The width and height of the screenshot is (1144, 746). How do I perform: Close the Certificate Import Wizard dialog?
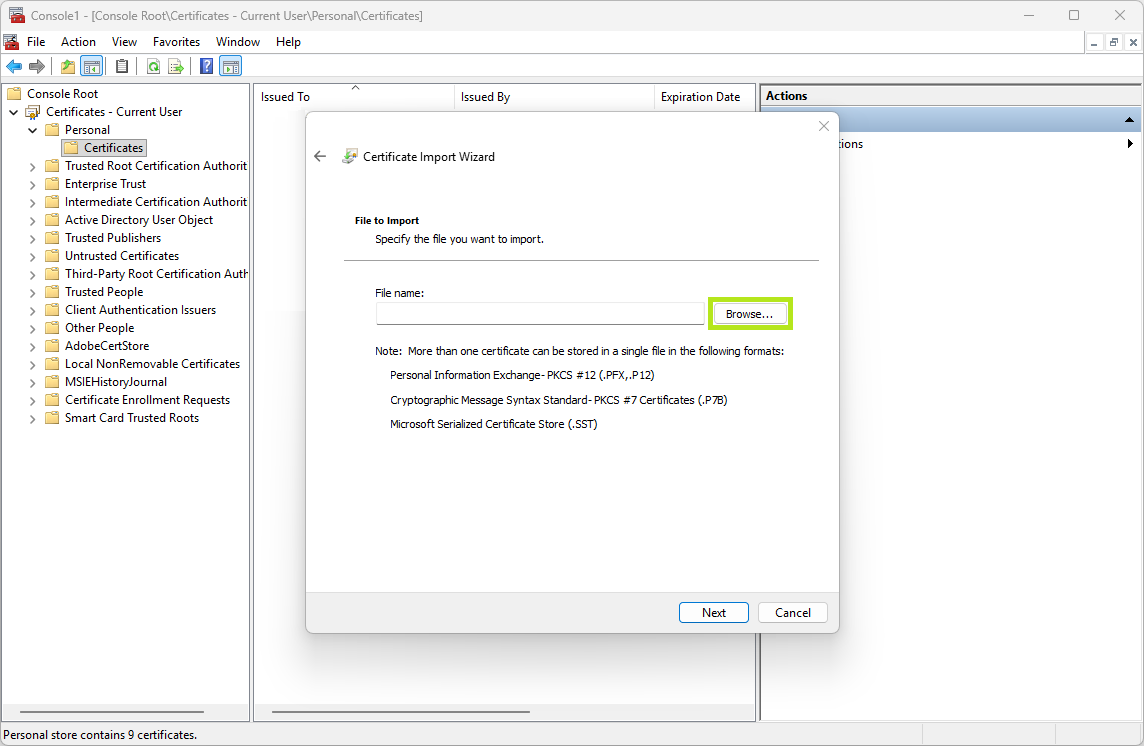point(824,126)
